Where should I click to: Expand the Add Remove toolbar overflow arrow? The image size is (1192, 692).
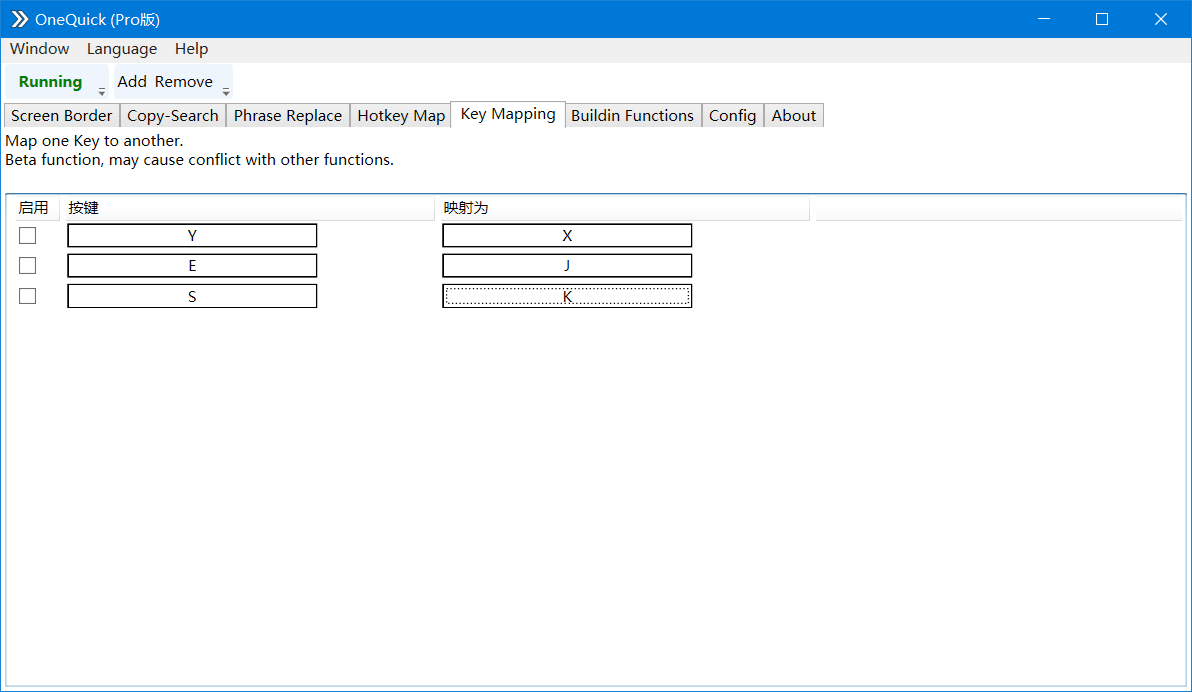click(x=226, y=92)
